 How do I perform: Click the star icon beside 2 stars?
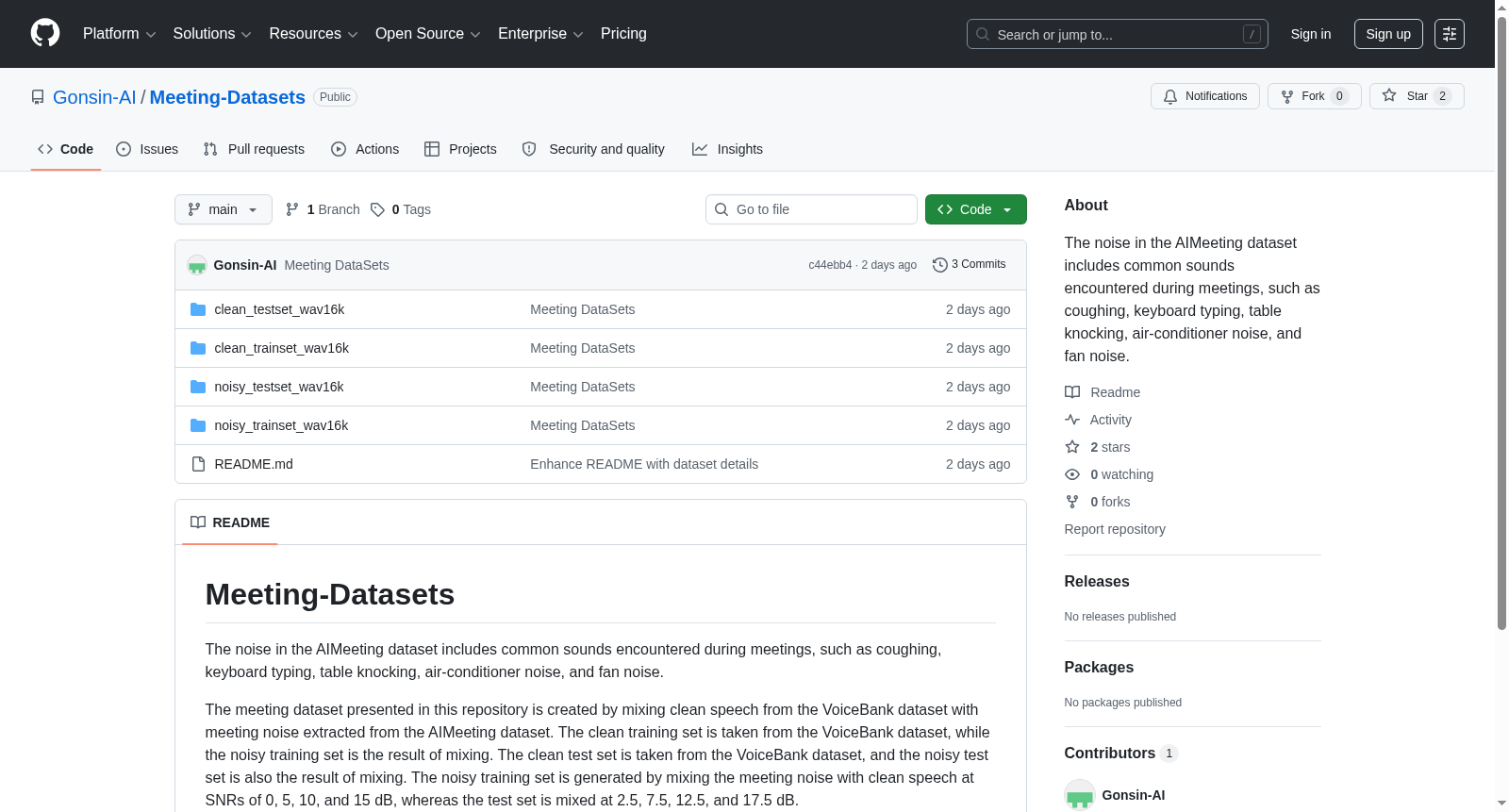(1072, 447)
